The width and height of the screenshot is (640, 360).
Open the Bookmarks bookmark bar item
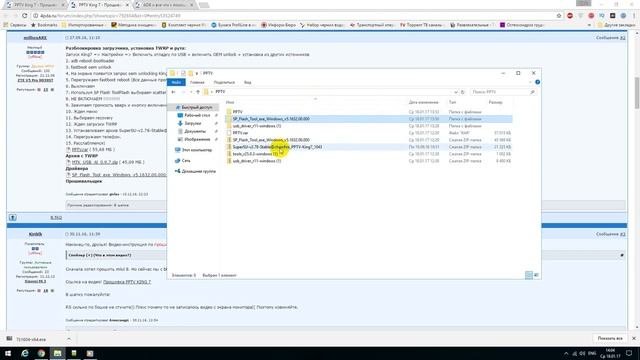click(44, 25)
